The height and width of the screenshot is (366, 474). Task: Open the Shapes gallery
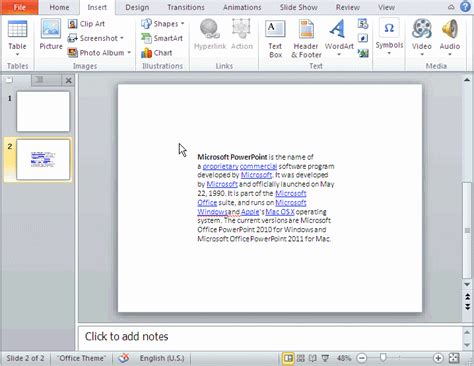[163, 24]
